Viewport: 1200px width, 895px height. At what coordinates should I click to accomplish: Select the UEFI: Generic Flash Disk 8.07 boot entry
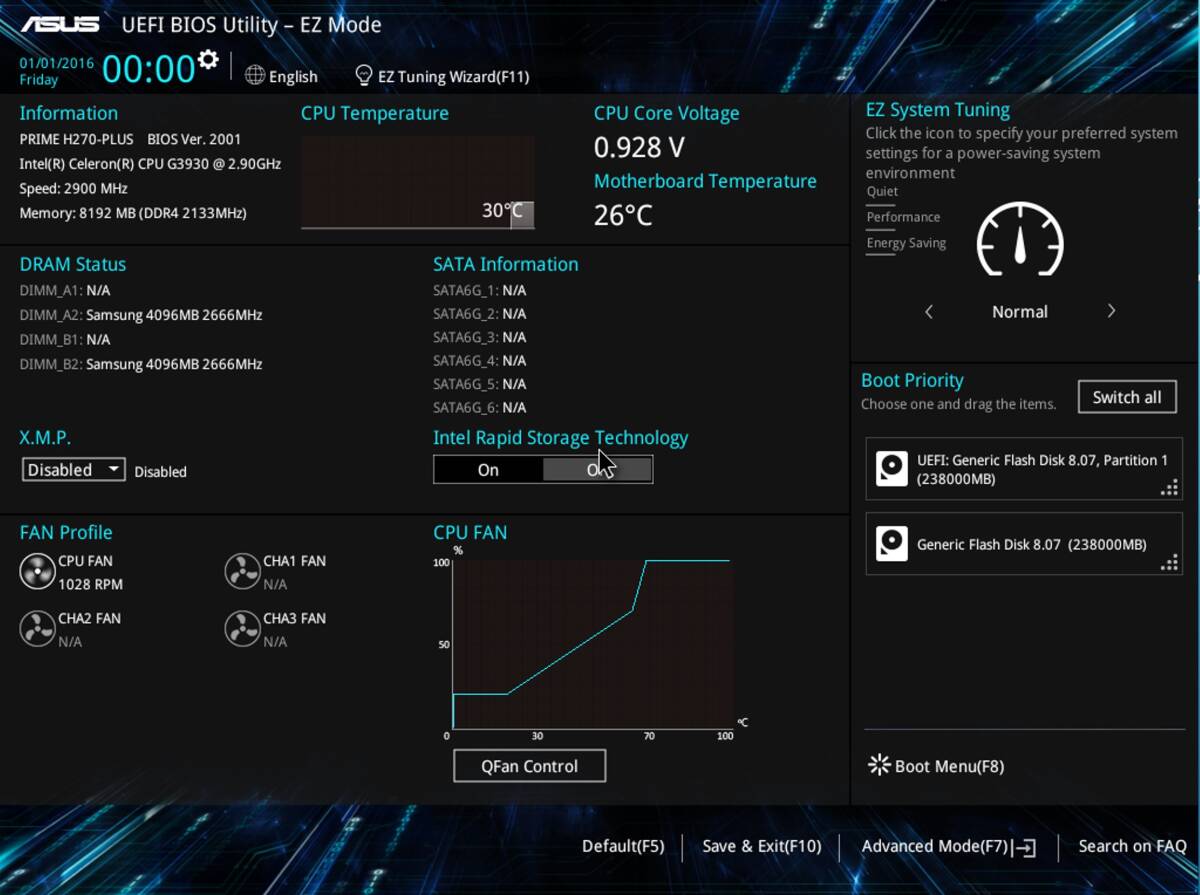(1024, 469)
